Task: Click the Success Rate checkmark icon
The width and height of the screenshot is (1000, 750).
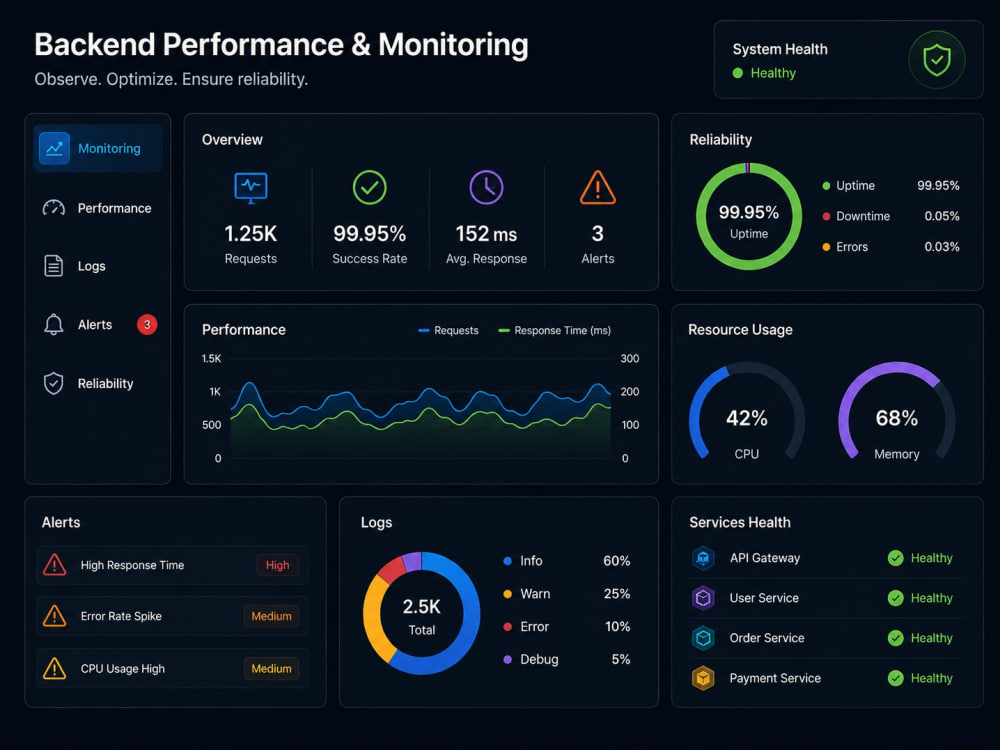Action: pos(370,188)
